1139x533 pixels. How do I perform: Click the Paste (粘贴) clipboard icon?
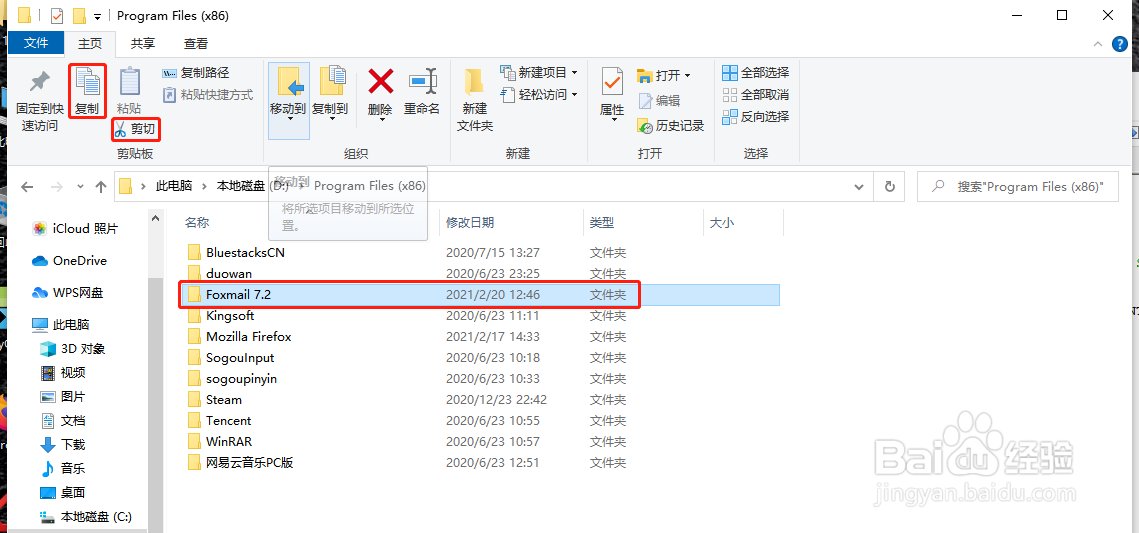tap(129, 91)
